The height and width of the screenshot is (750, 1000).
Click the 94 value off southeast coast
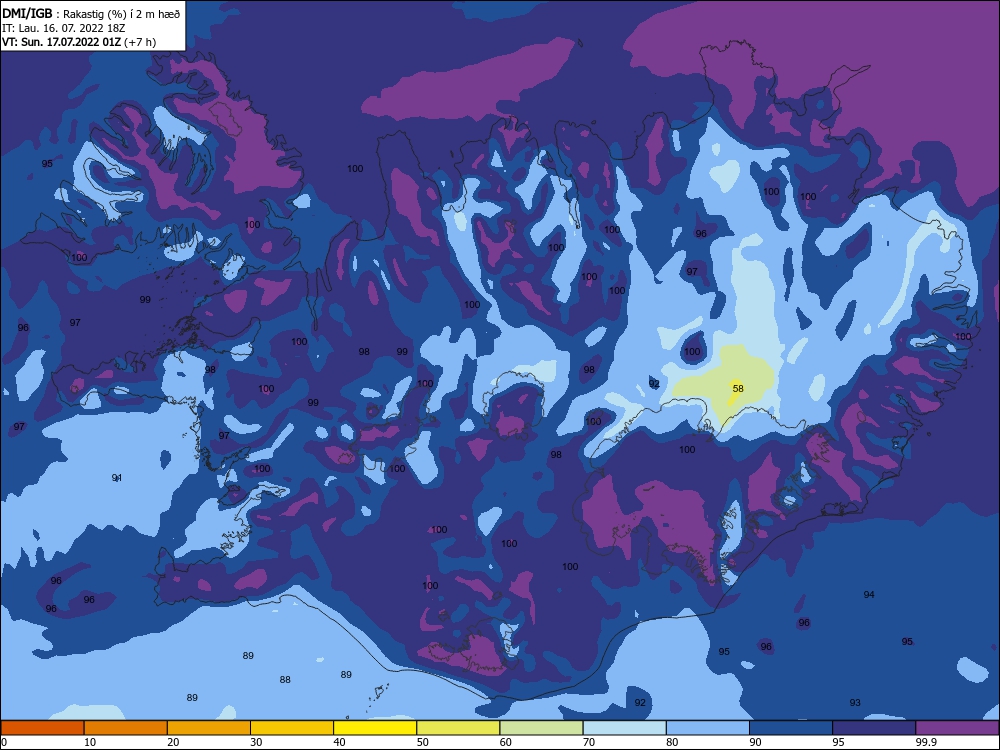pos(869,594)
